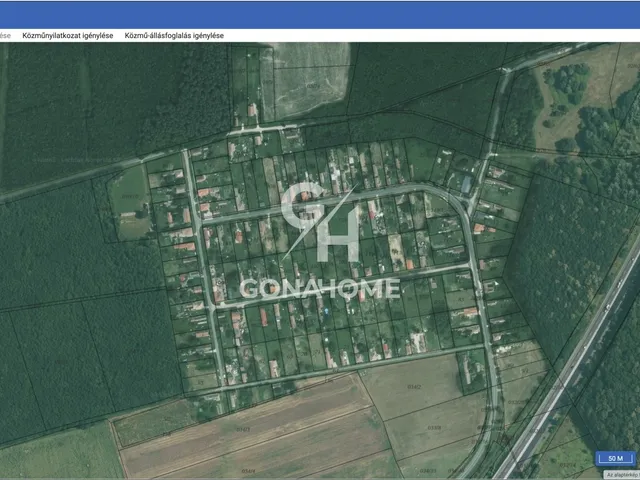
Task: Click the road junction north of the village
Action: coord(254,129)
